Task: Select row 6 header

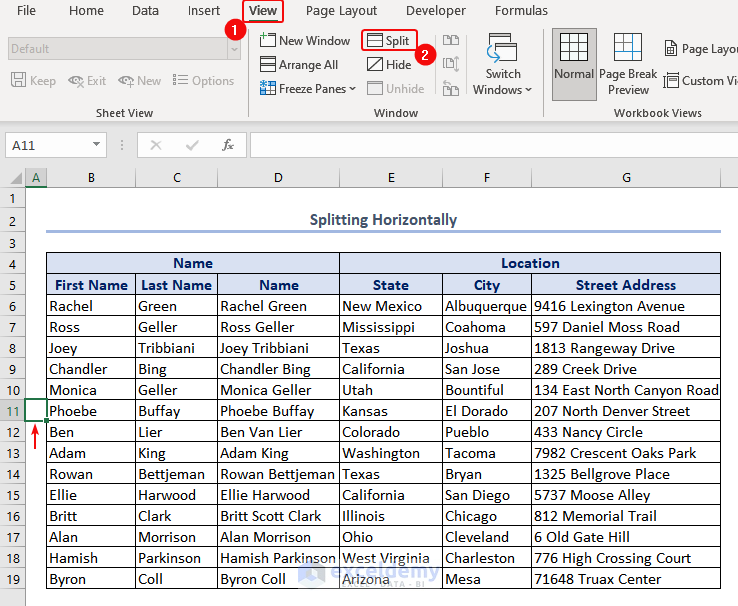Action: coord(13,306)
